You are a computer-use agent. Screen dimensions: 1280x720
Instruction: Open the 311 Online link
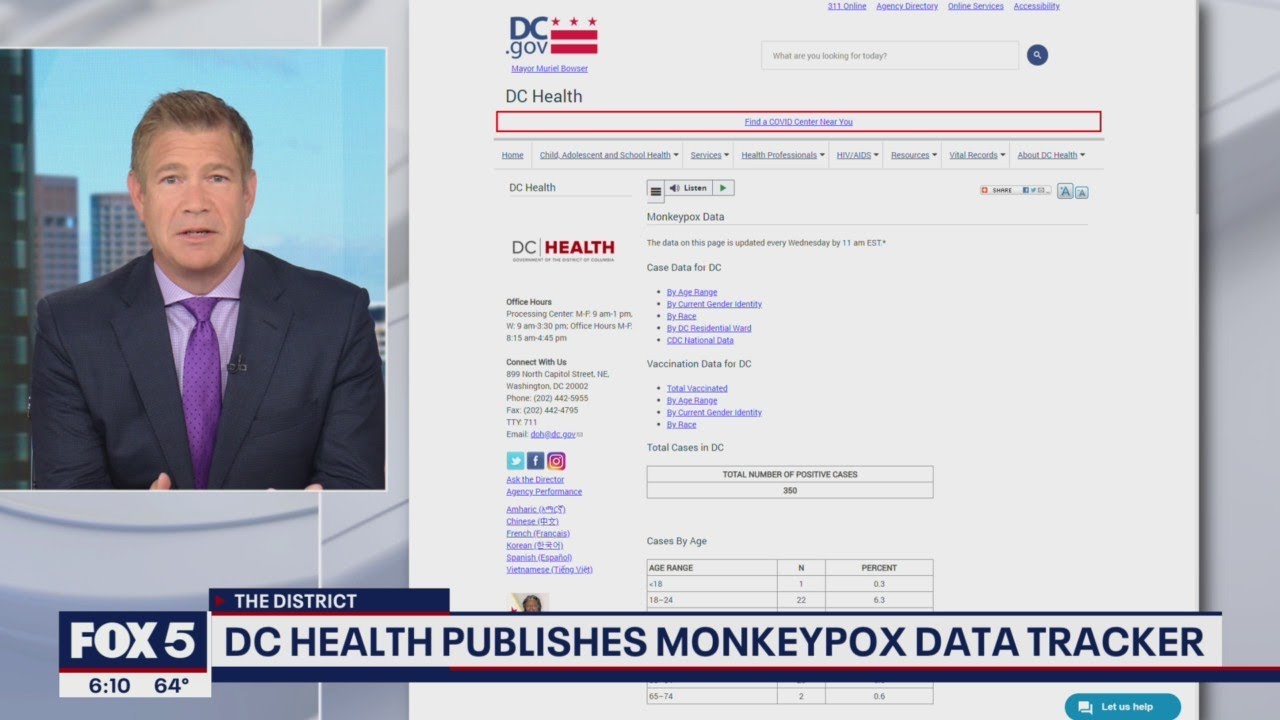(x=847, y=6)
